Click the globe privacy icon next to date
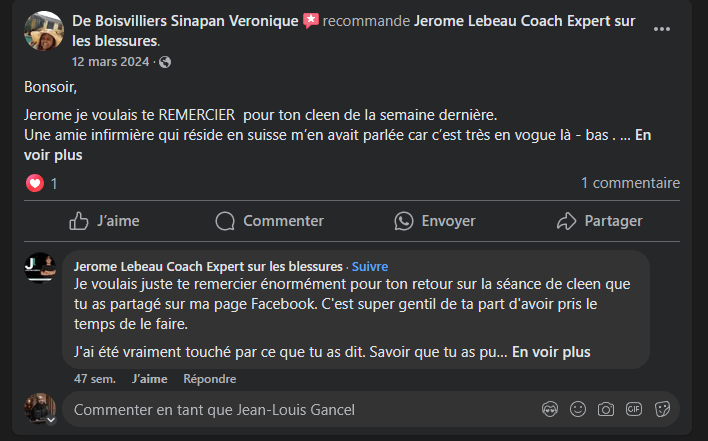This screenshot has width=708, height=441. click(165, 62)
